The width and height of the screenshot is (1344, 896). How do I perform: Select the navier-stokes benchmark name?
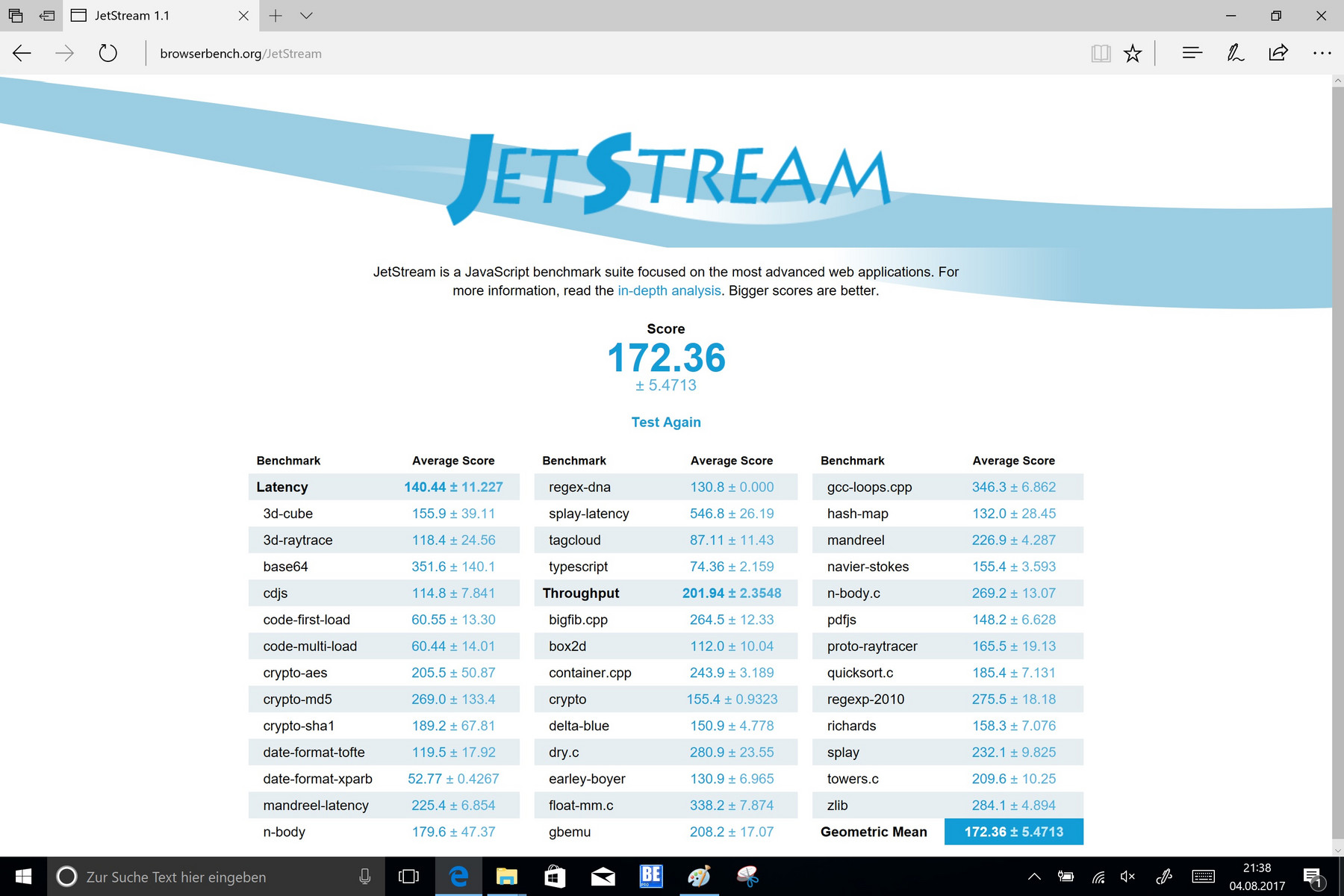(x=868, y=567)
